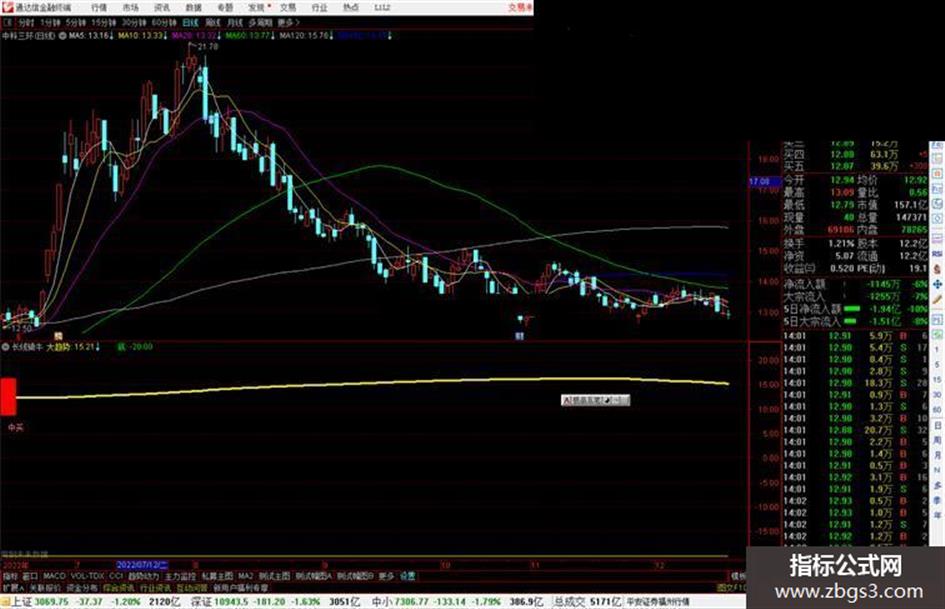Click the 通达信 application logo icon

tap(7, 7)
